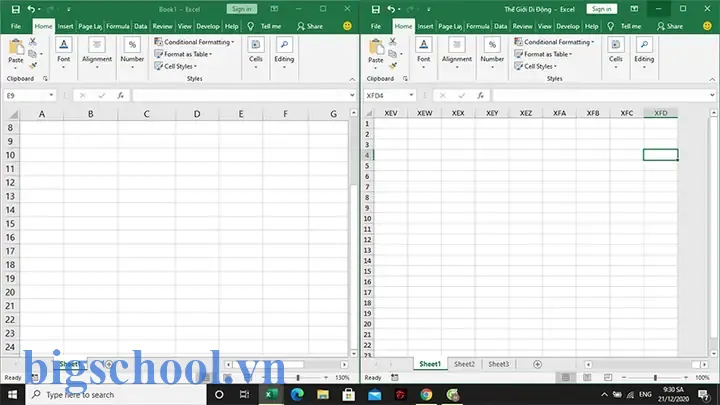Open Editing group in Book1 window
The height and width of the screenshot is (405, 720).
pyautogui.click(x=284, y=54)
